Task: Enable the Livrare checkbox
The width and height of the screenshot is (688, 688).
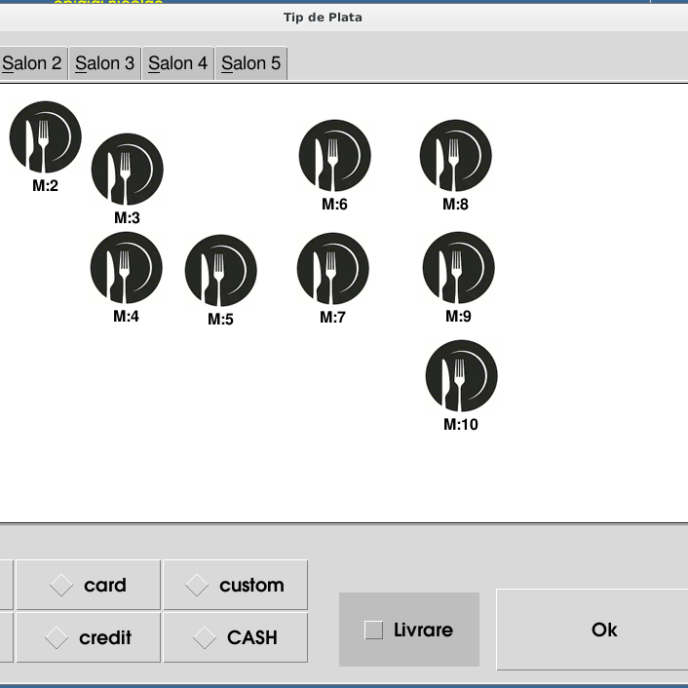Action: (x=374, y=630)
